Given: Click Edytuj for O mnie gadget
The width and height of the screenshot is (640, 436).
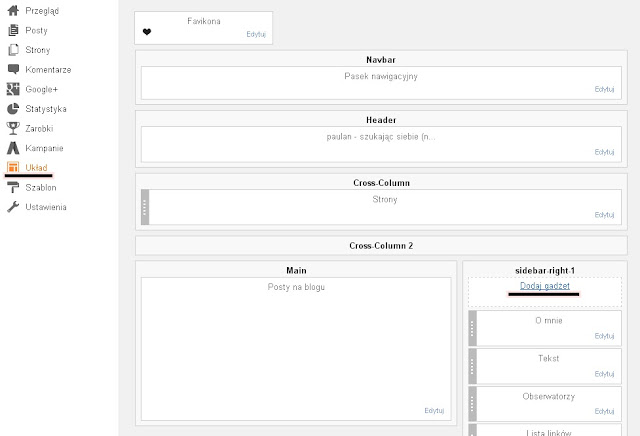Looking at the screenshot, I should pos(604,336).
